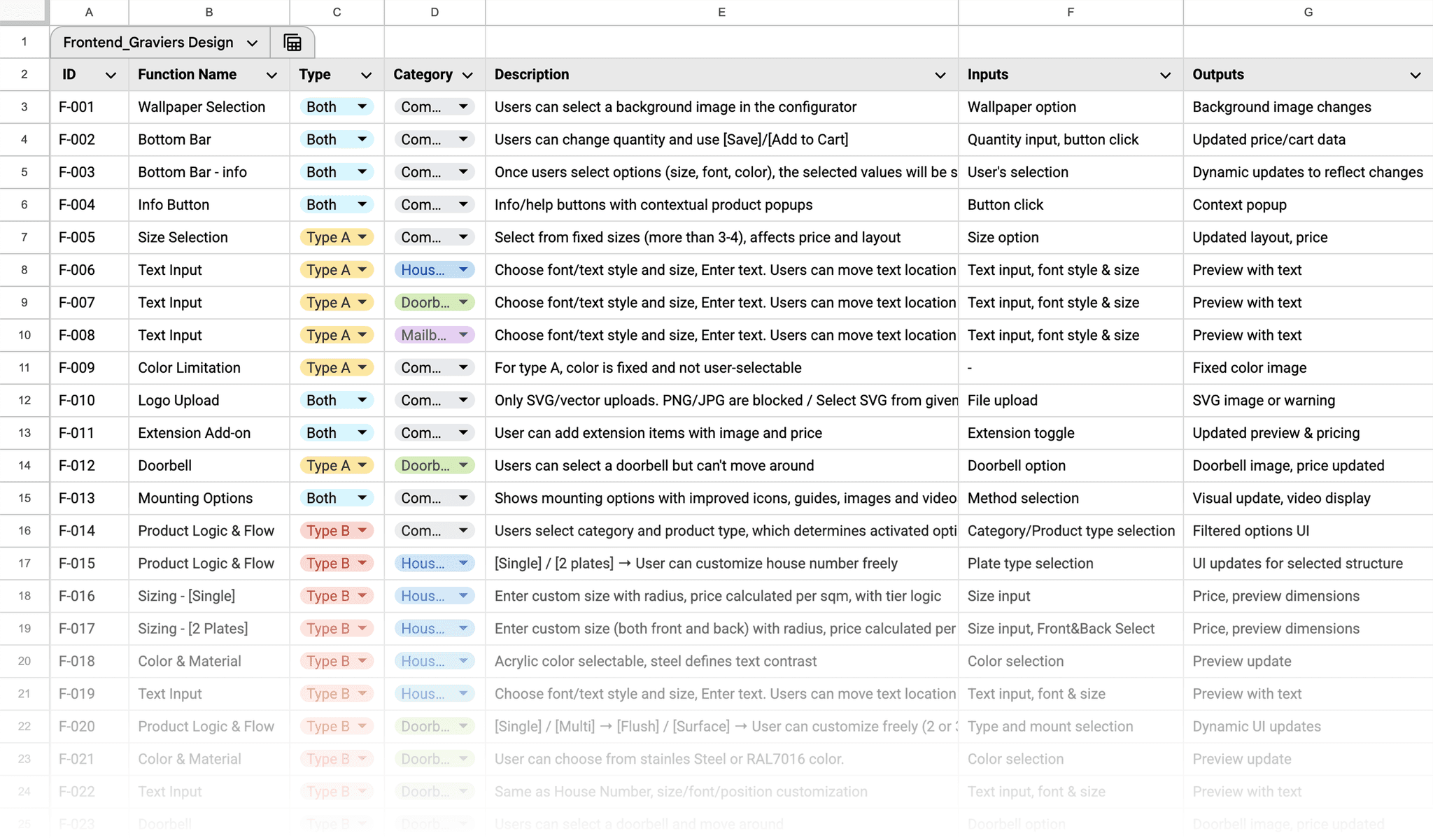Open the Category column header dropdown arrow

467,76
